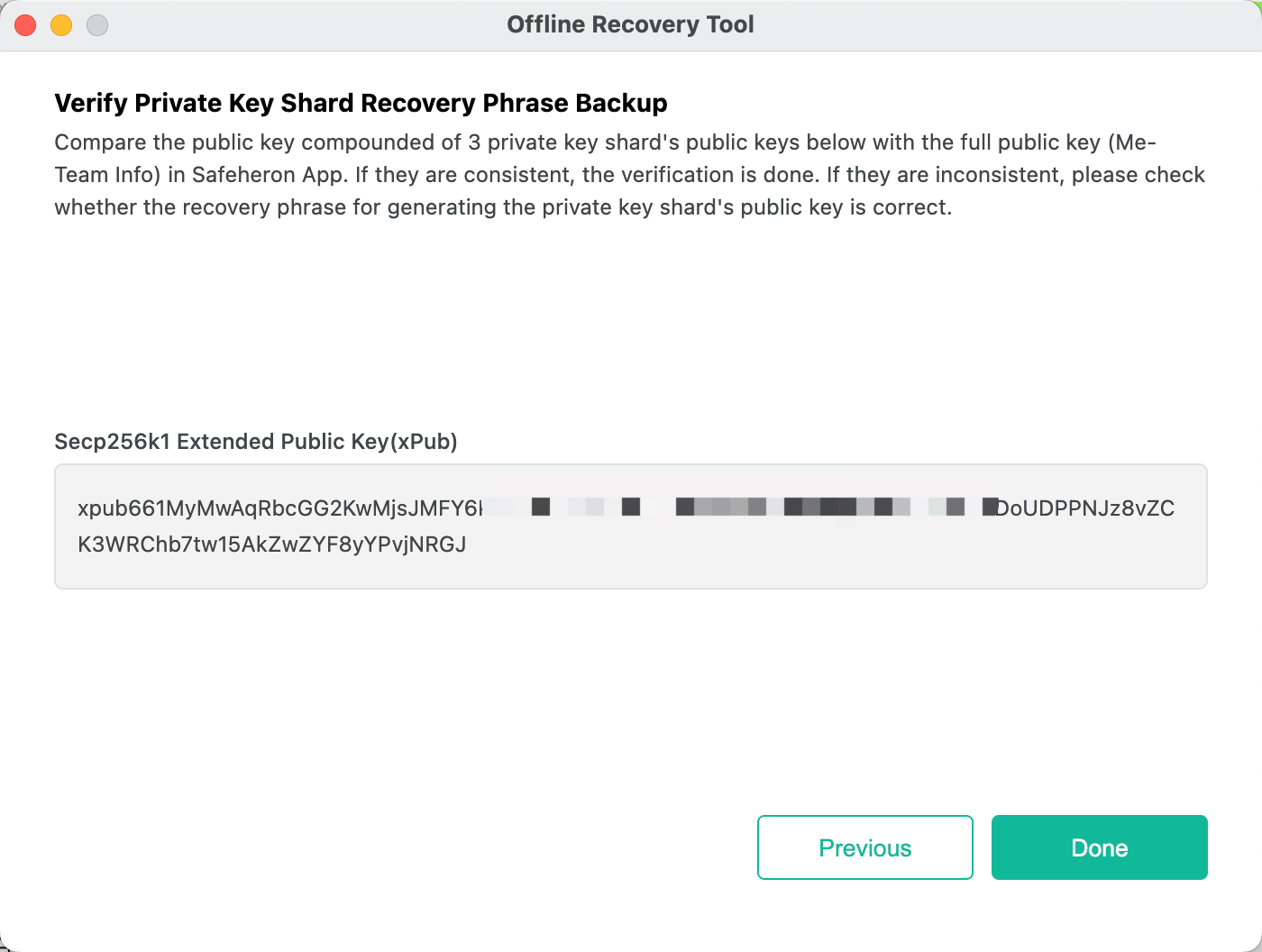This screenshot has height=952, width=1262.
Task: Click 'Team Info)' in the description text
Action: coord(107,174)
